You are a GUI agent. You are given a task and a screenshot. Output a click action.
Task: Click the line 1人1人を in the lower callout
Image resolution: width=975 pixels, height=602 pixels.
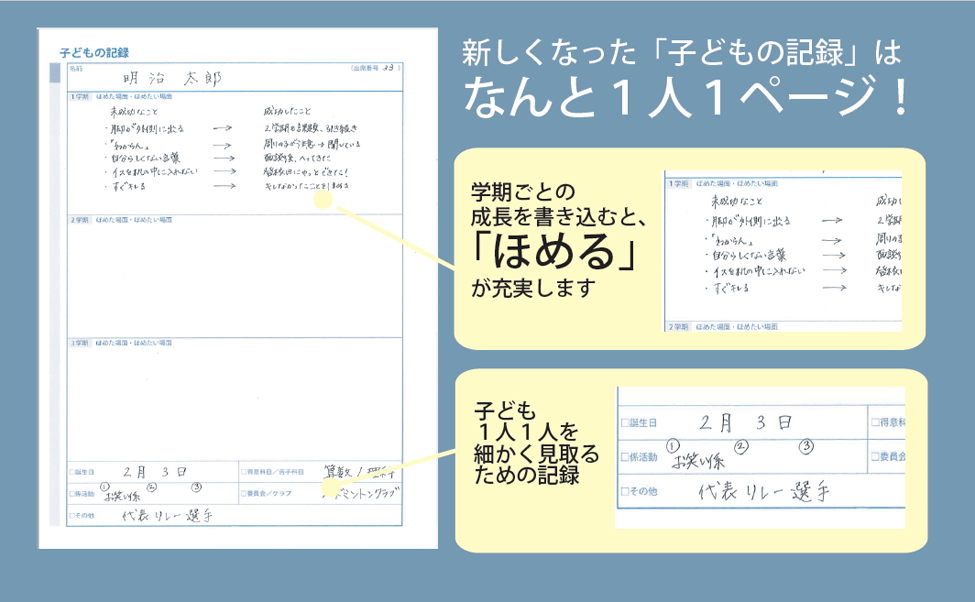point(529,432)
